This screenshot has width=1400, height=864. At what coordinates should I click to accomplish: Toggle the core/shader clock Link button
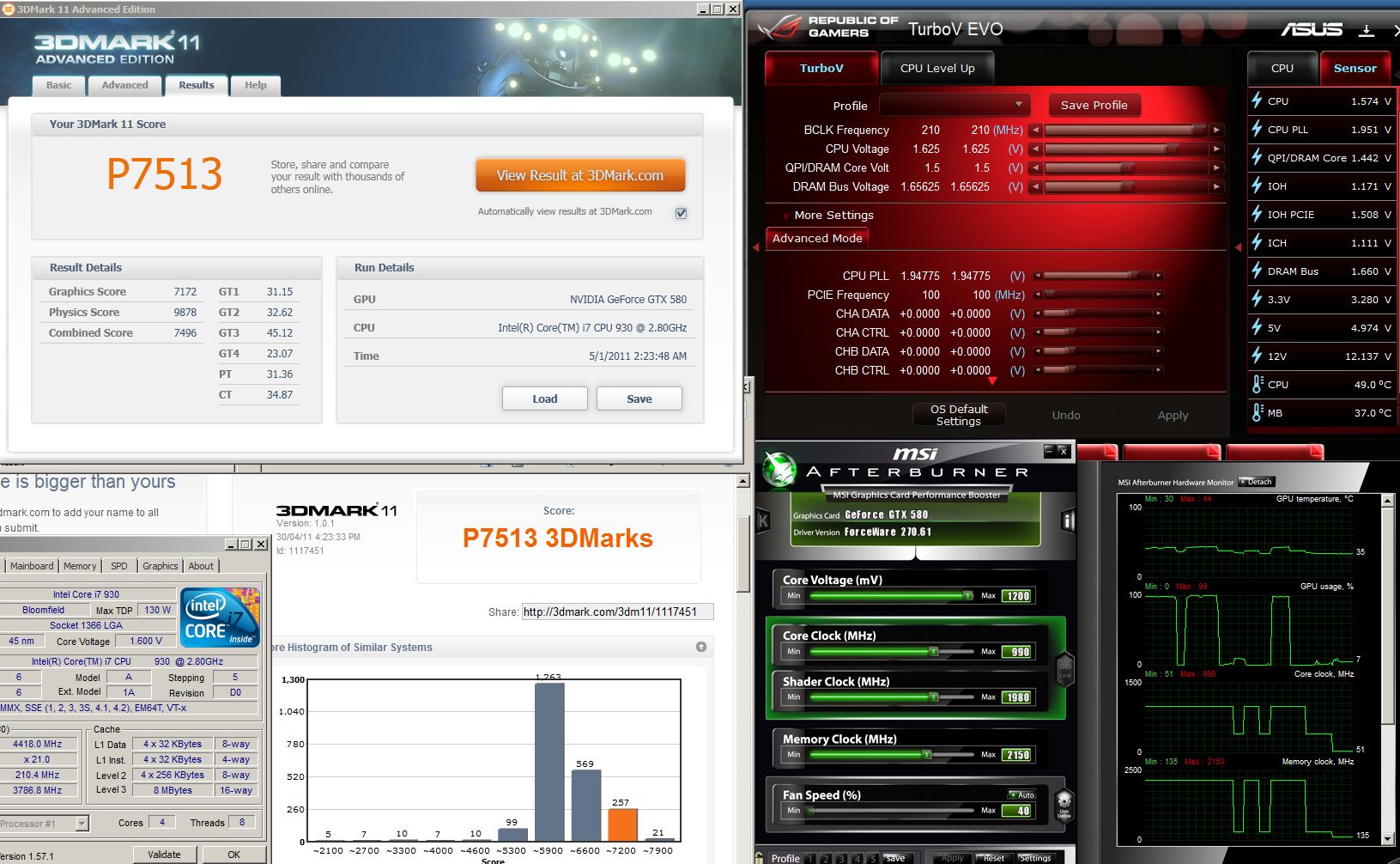click(1064, 668)
